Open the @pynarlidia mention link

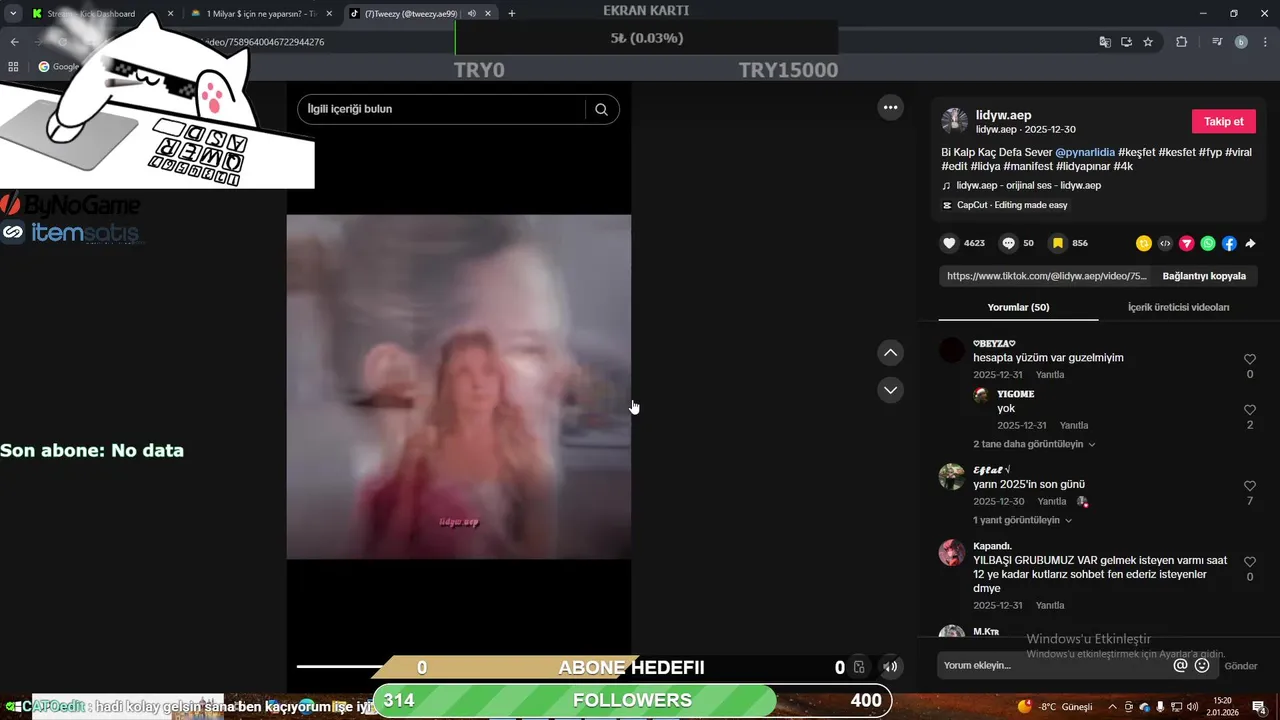tap(1085, 152)
